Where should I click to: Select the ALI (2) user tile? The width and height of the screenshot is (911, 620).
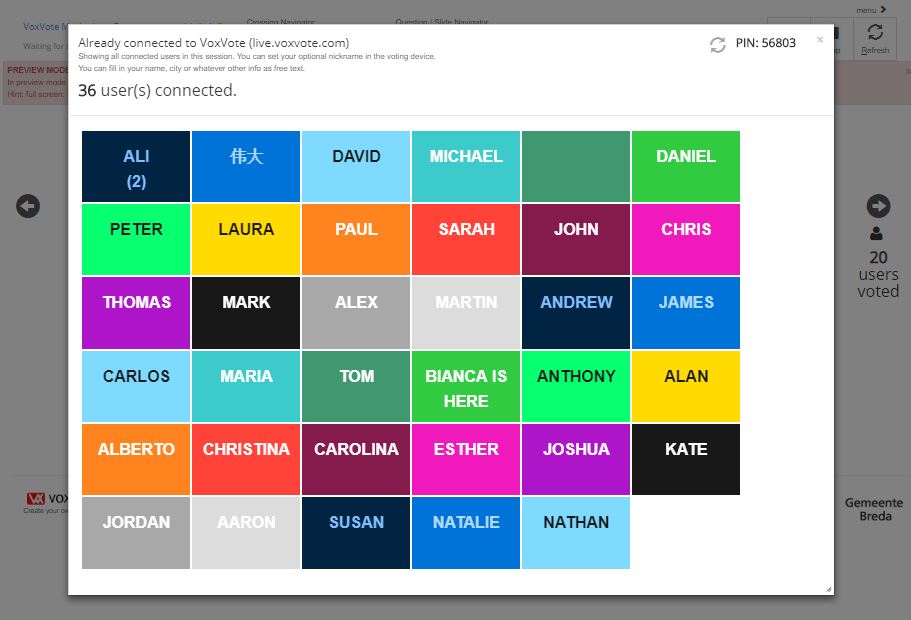pyautogui.click(x=136, y=167)
